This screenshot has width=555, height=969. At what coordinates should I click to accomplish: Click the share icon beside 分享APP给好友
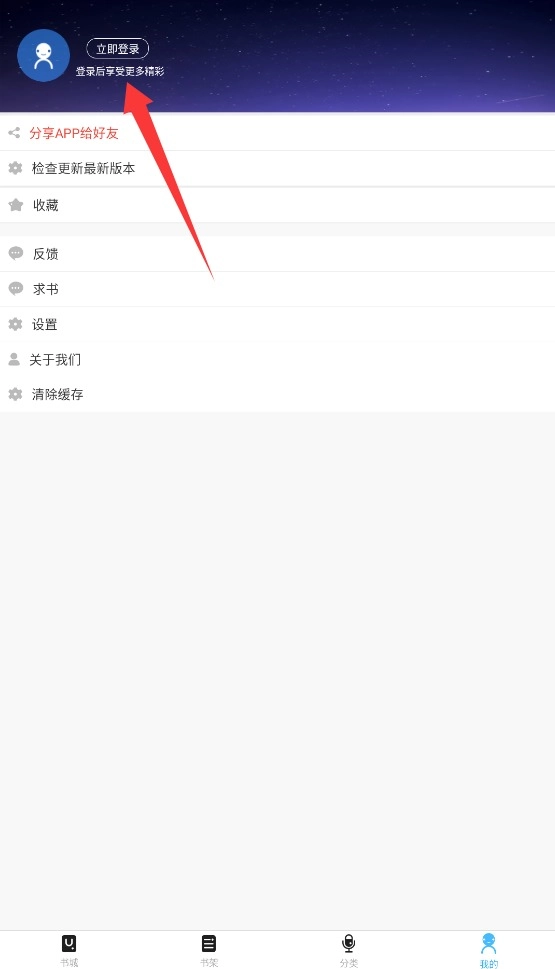coord(14,133)
